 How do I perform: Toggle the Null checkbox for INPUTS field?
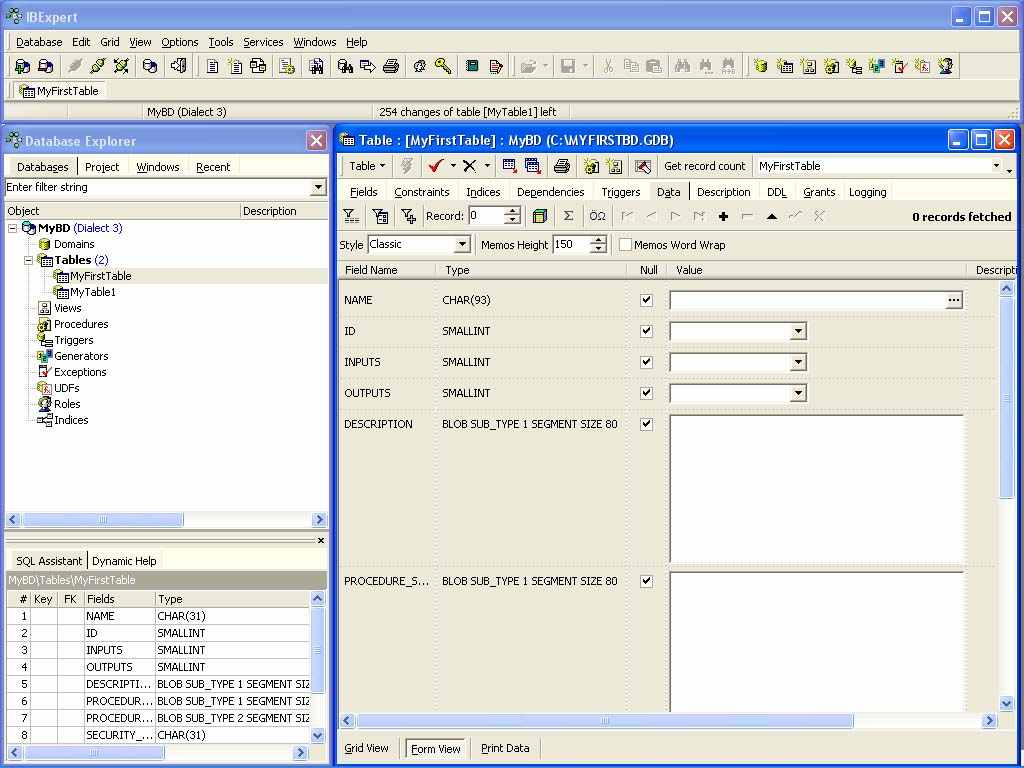pos(647,362)
